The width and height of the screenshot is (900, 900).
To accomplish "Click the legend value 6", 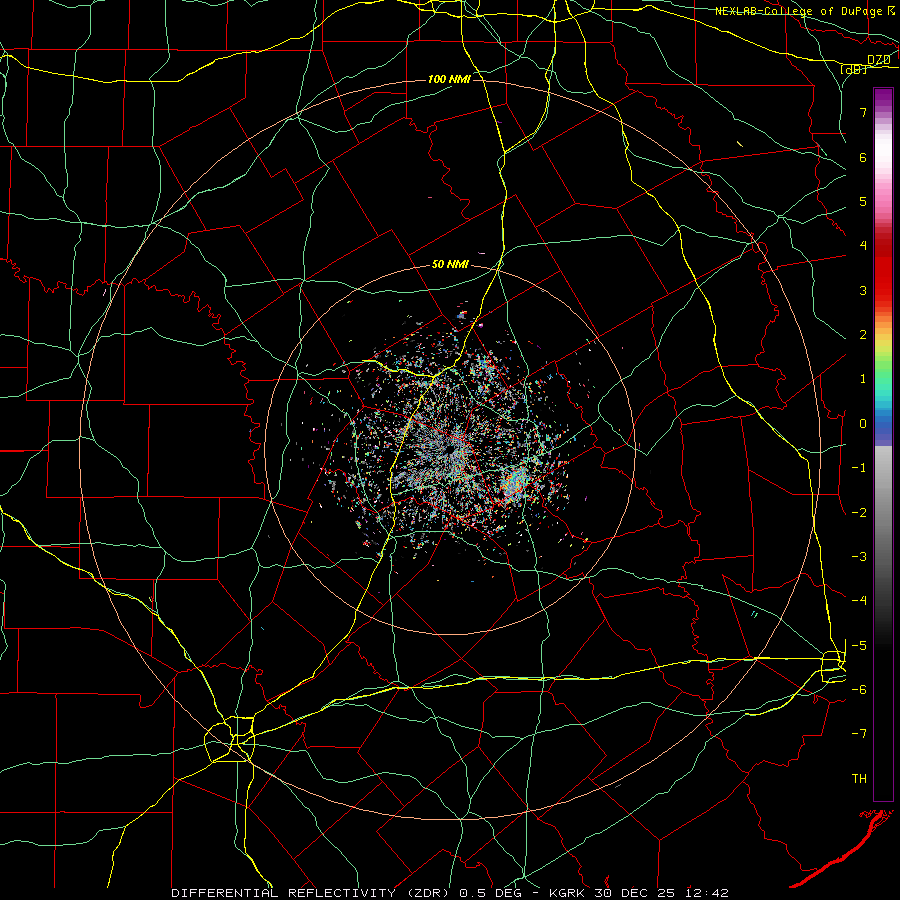I will click(x=863, y=157).
